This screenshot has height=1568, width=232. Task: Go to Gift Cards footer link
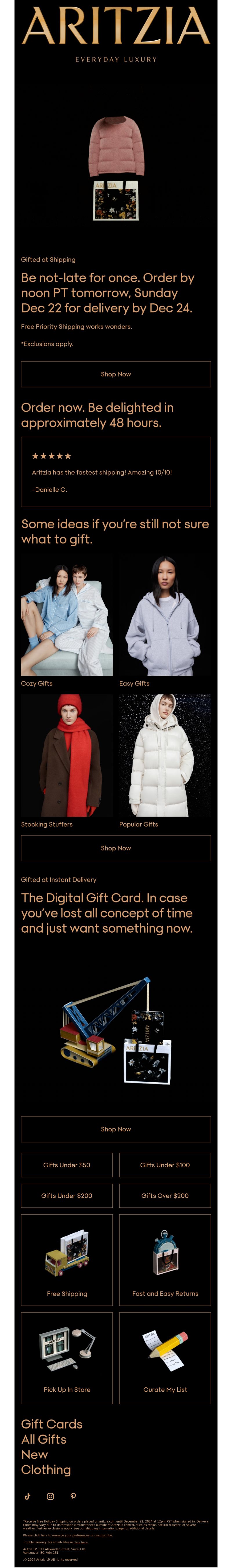[x=52, y=1424]
